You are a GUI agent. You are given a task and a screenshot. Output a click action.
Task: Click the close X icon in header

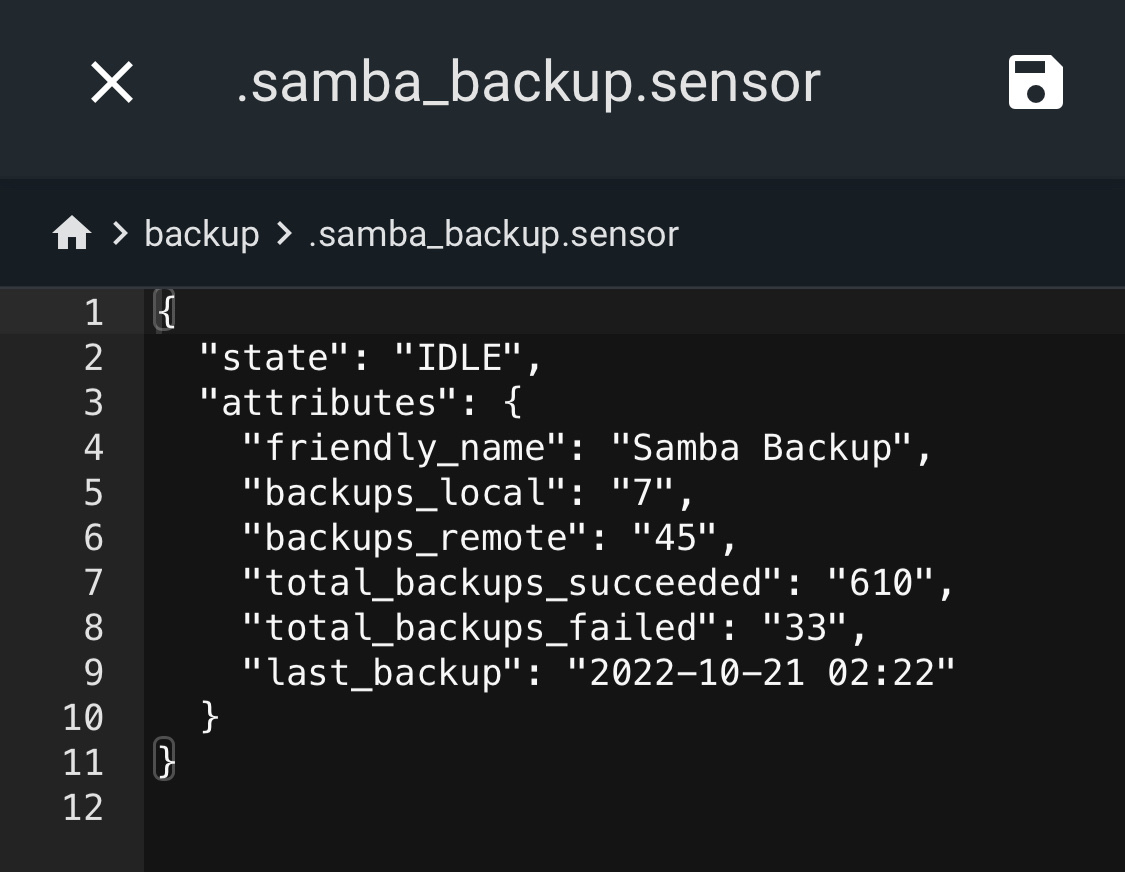tap(111, 82)
